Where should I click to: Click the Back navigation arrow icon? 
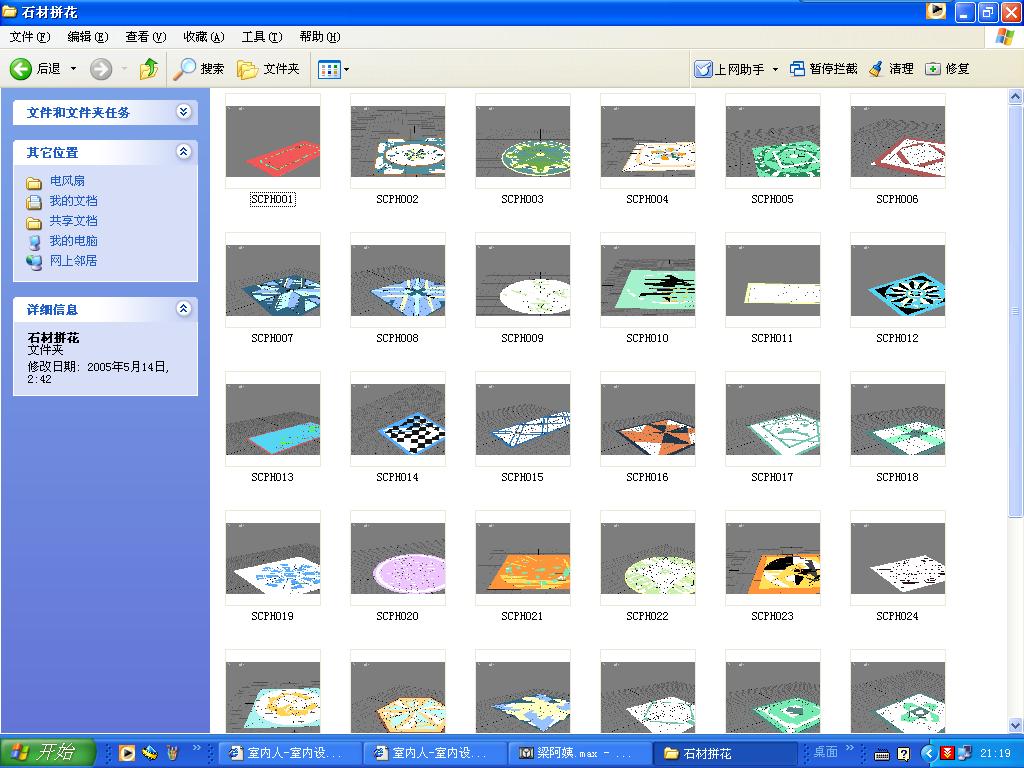21,69
